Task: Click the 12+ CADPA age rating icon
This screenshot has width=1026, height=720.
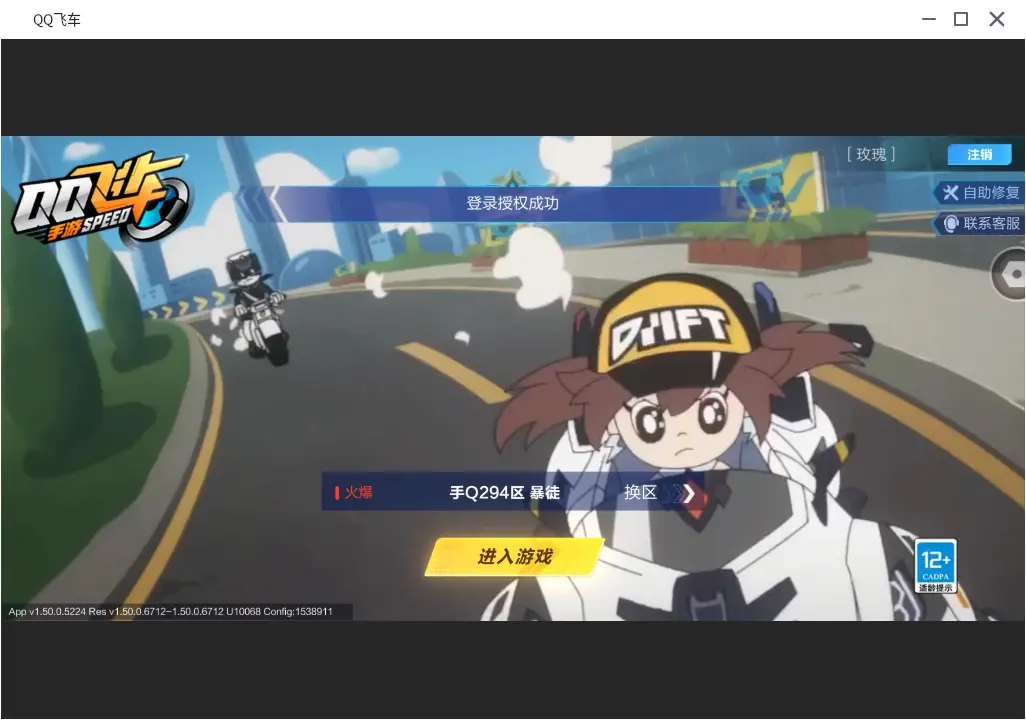Action: tap(936, 566)
